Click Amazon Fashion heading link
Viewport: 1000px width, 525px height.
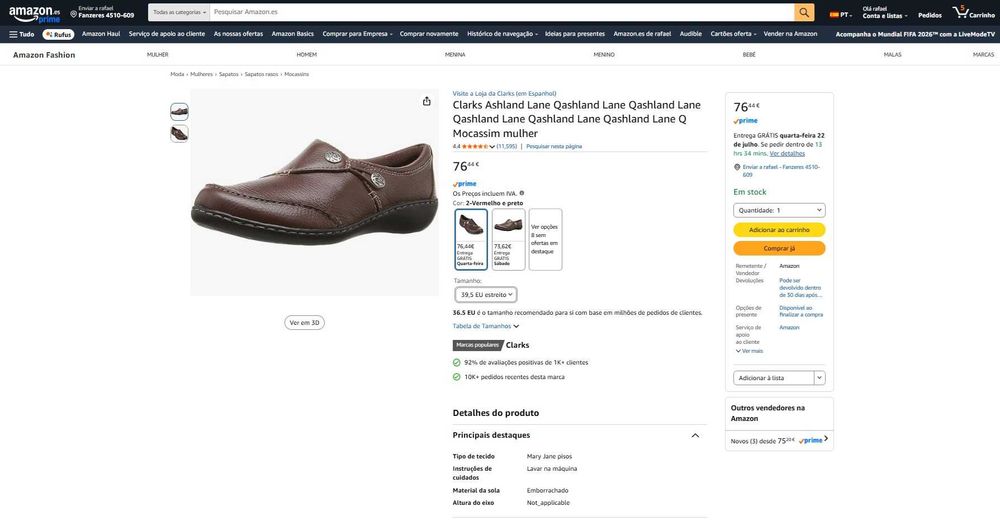pyautogui.click(x=44, y=55)
